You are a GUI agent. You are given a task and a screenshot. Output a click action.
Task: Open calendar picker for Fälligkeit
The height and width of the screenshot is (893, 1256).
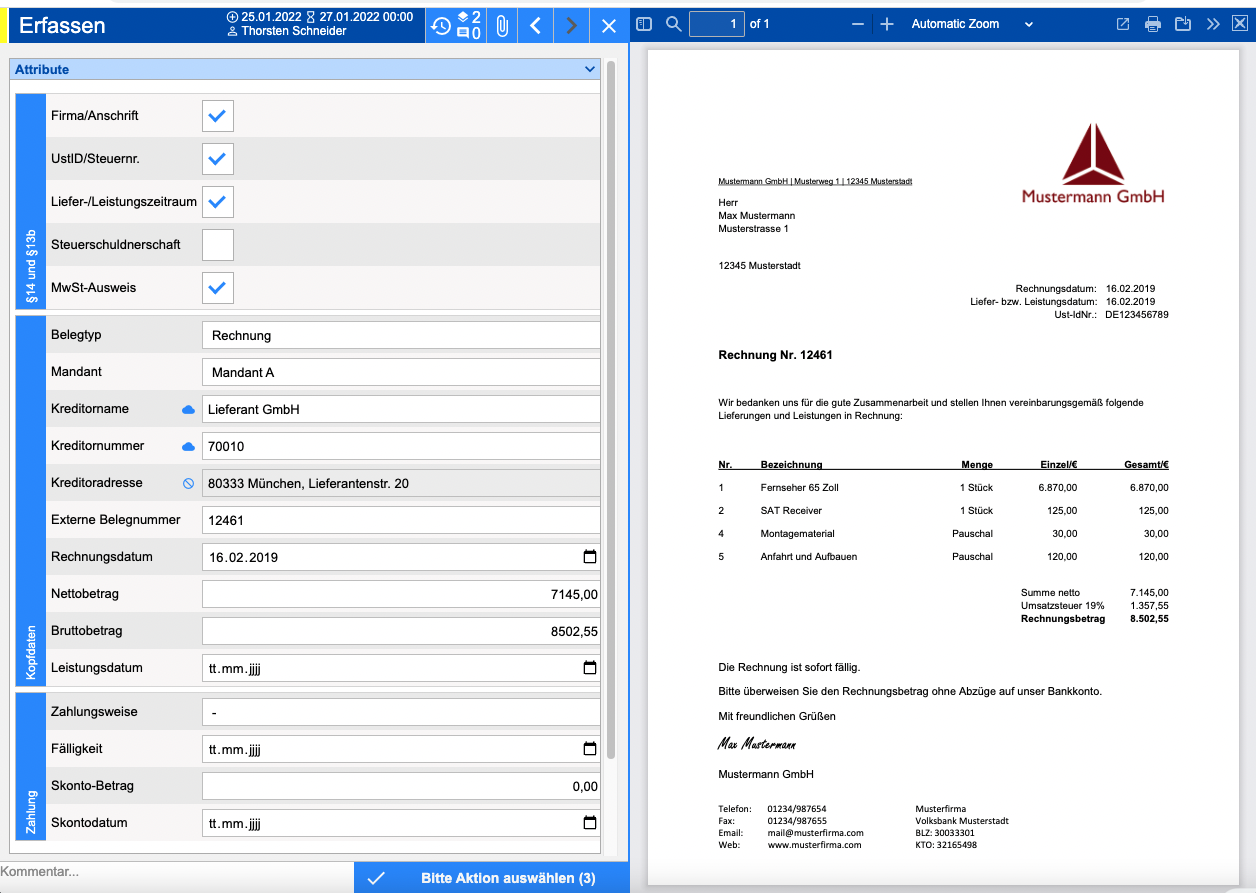click(x=590, y=749)
